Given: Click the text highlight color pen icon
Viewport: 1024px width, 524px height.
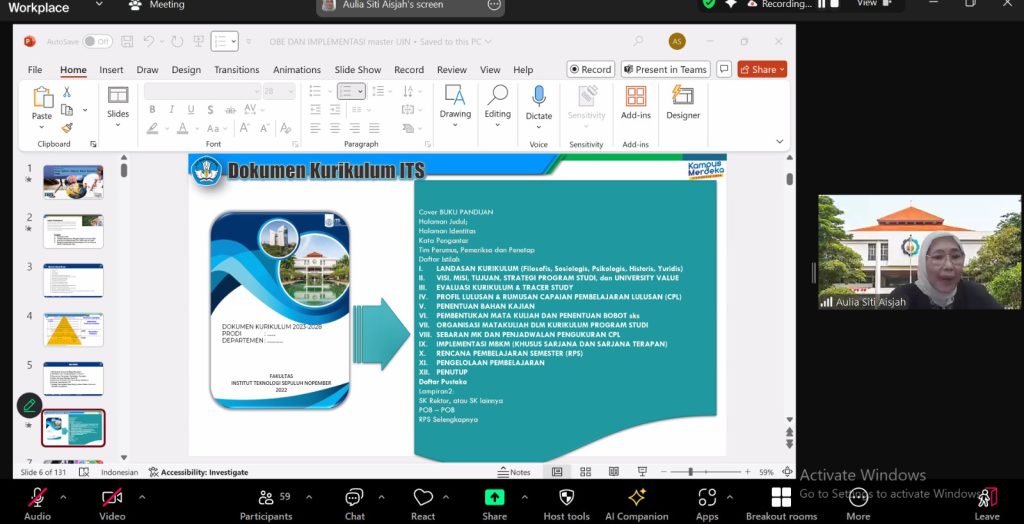Looking at the screenshot, I should pyautogui.click(x=152, y=128).
